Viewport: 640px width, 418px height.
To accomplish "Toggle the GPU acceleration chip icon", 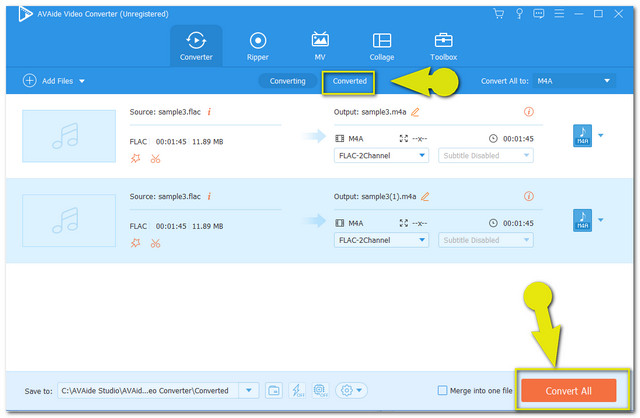I will click(x=320, y=391).
